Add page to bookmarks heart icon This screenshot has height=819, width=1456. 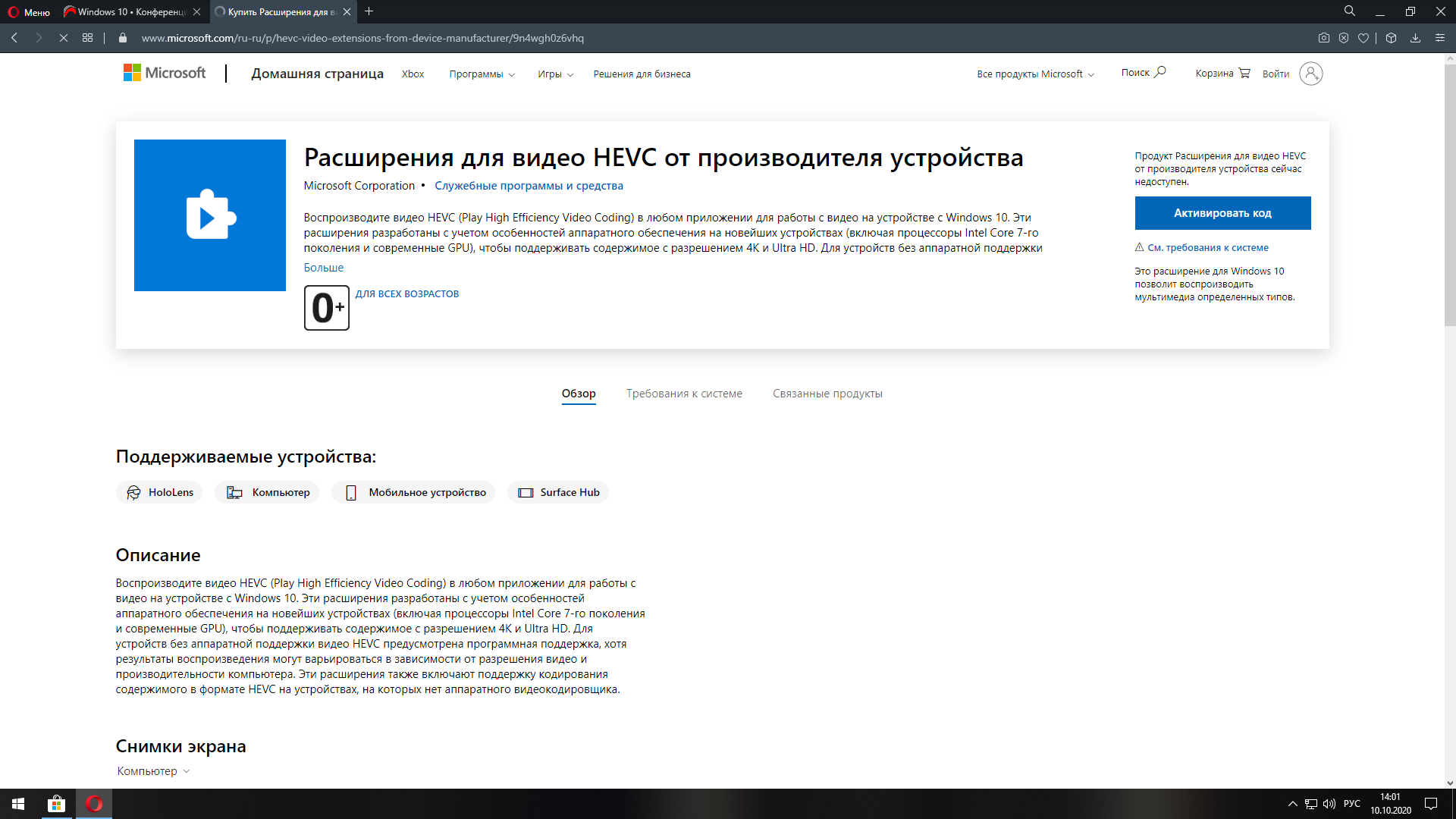tap(1363, 38)
